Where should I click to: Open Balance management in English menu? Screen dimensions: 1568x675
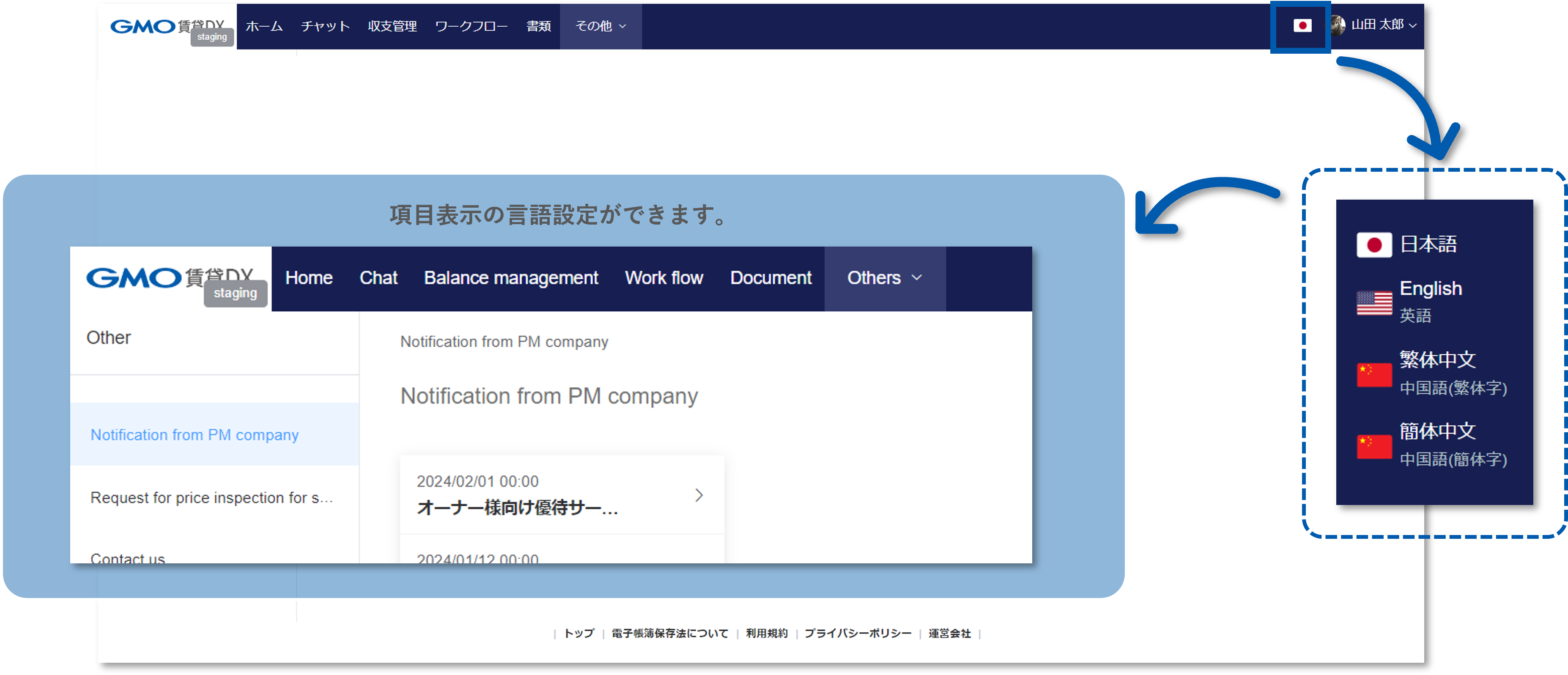pyautogui.click(x=511, y=278)
